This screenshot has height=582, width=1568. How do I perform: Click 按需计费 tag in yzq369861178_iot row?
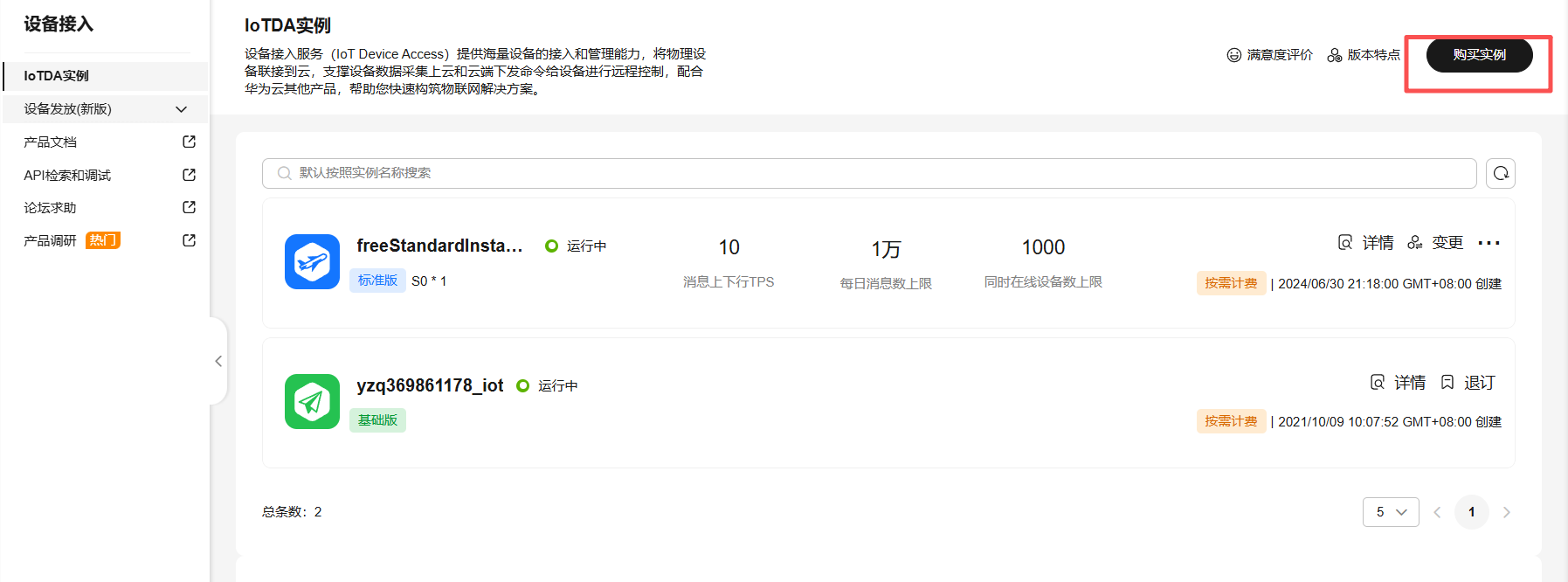[x=1231, y=421]
